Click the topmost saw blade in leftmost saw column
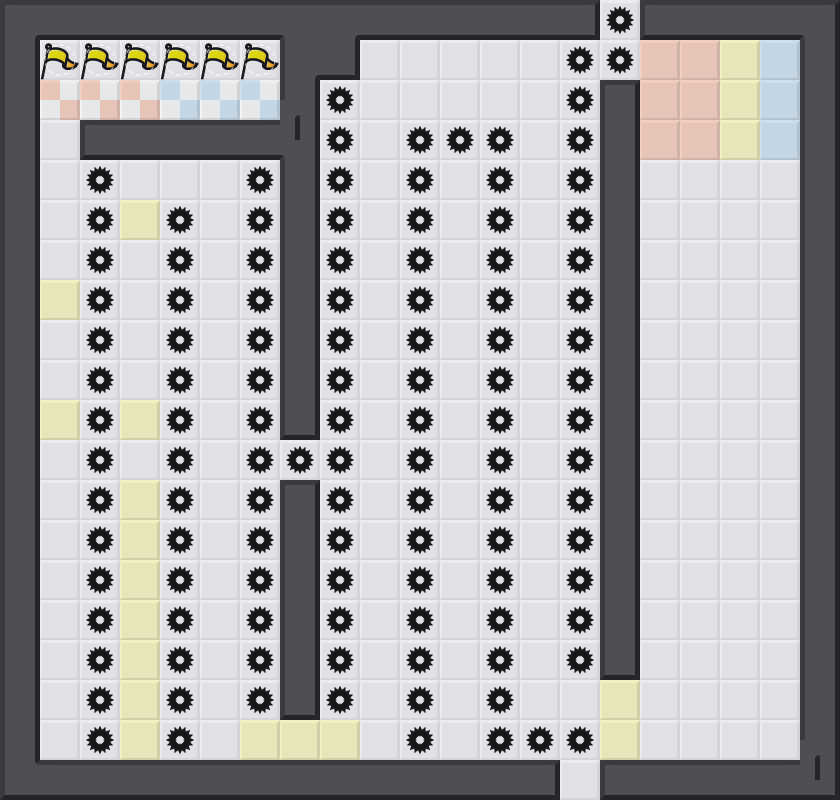840x800 pixels. pos(100,180)
